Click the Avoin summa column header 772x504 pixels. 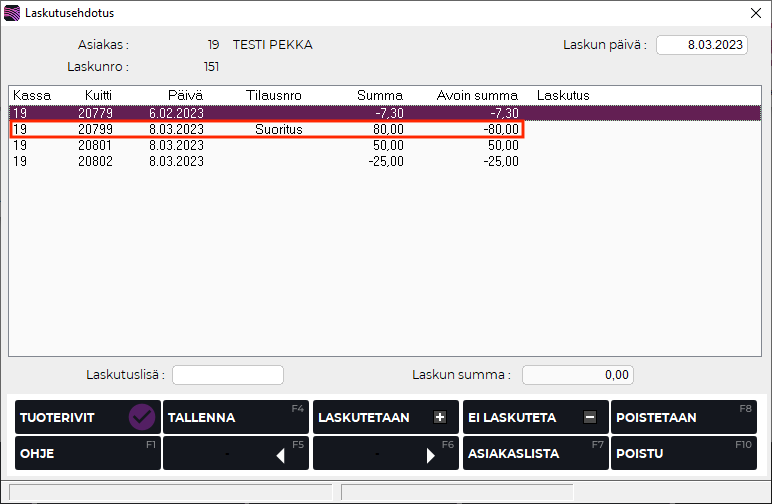[477, 95]
